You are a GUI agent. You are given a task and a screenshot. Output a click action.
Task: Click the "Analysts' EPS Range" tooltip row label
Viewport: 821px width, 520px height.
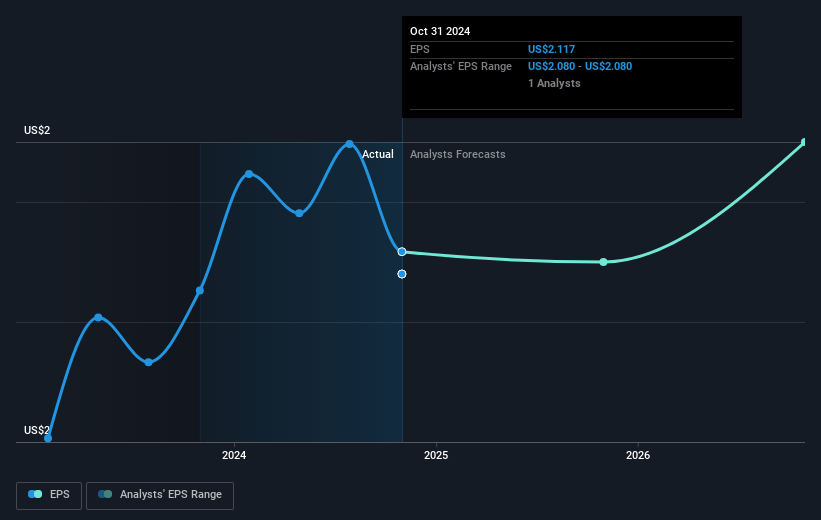click(x=461, y=67)
